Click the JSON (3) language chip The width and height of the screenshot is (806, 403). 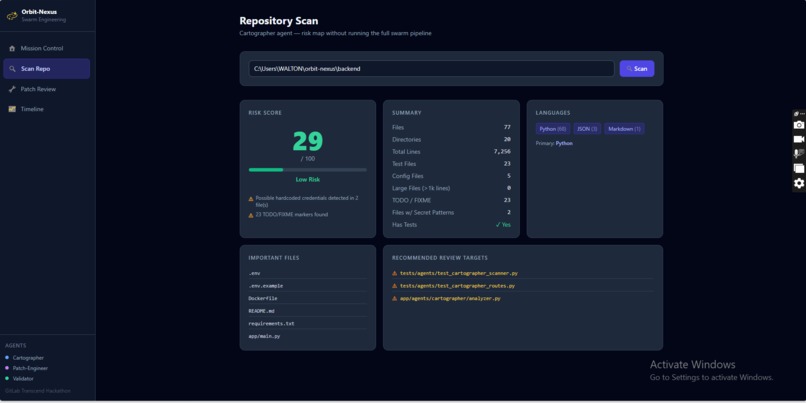pyautogui.click(x=587, y=129)
